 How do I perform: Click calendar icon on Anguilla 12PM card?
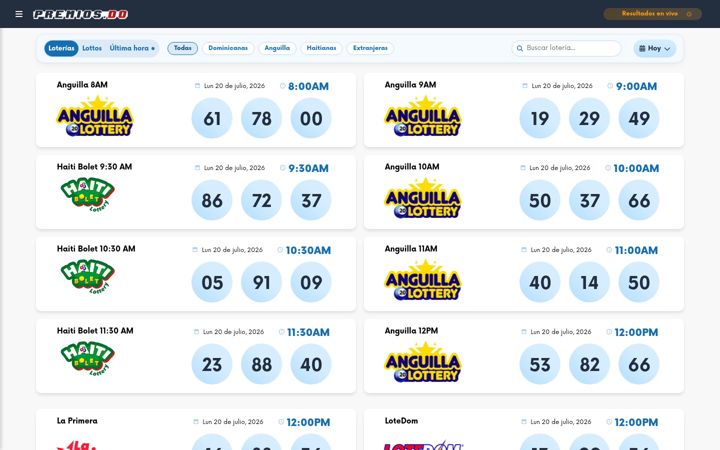pyautogui.click(x=523, y=332)
